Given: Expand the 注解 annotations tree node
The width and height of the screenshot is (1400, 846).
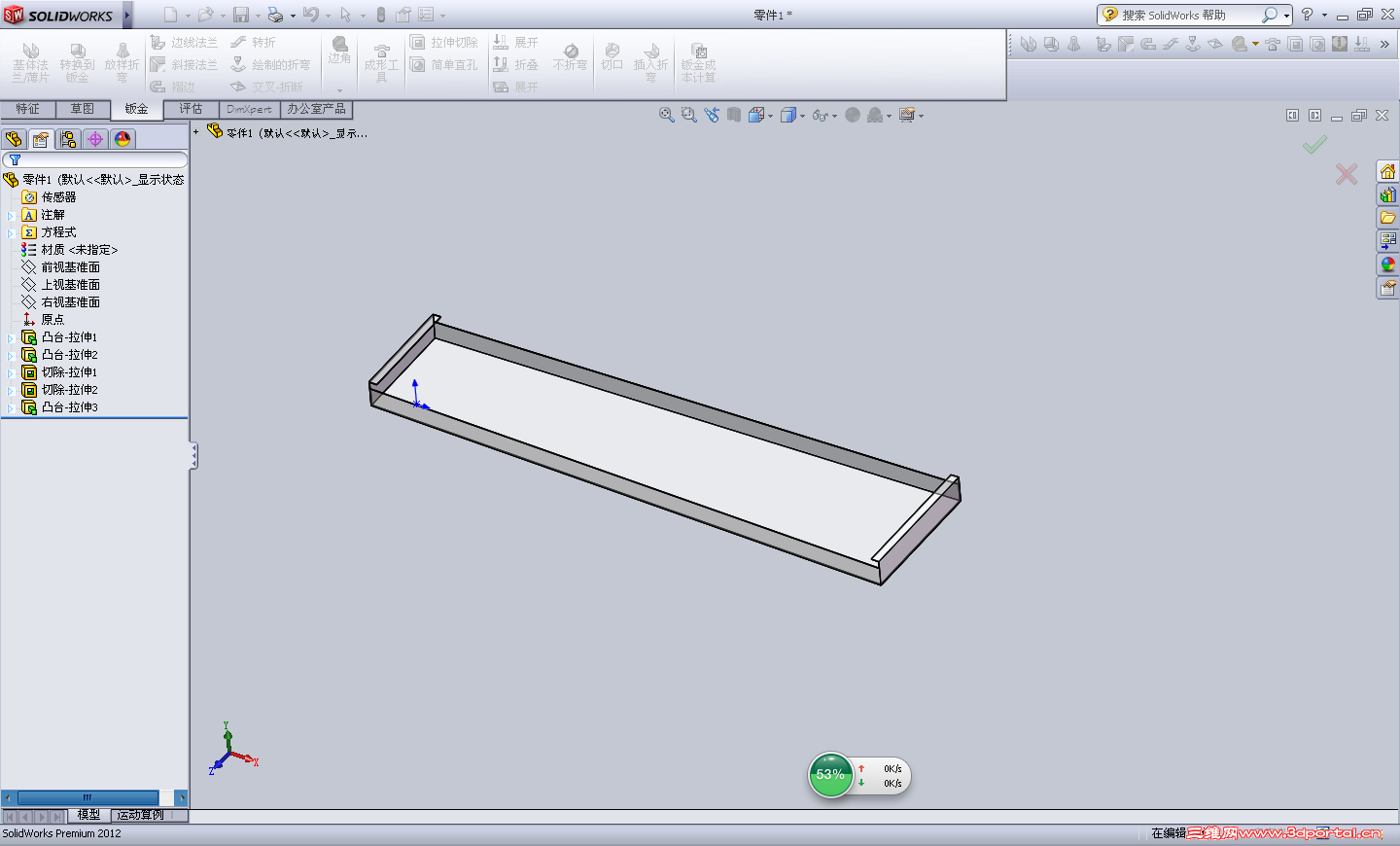Looking at the screenshot, I should point(11,215).
